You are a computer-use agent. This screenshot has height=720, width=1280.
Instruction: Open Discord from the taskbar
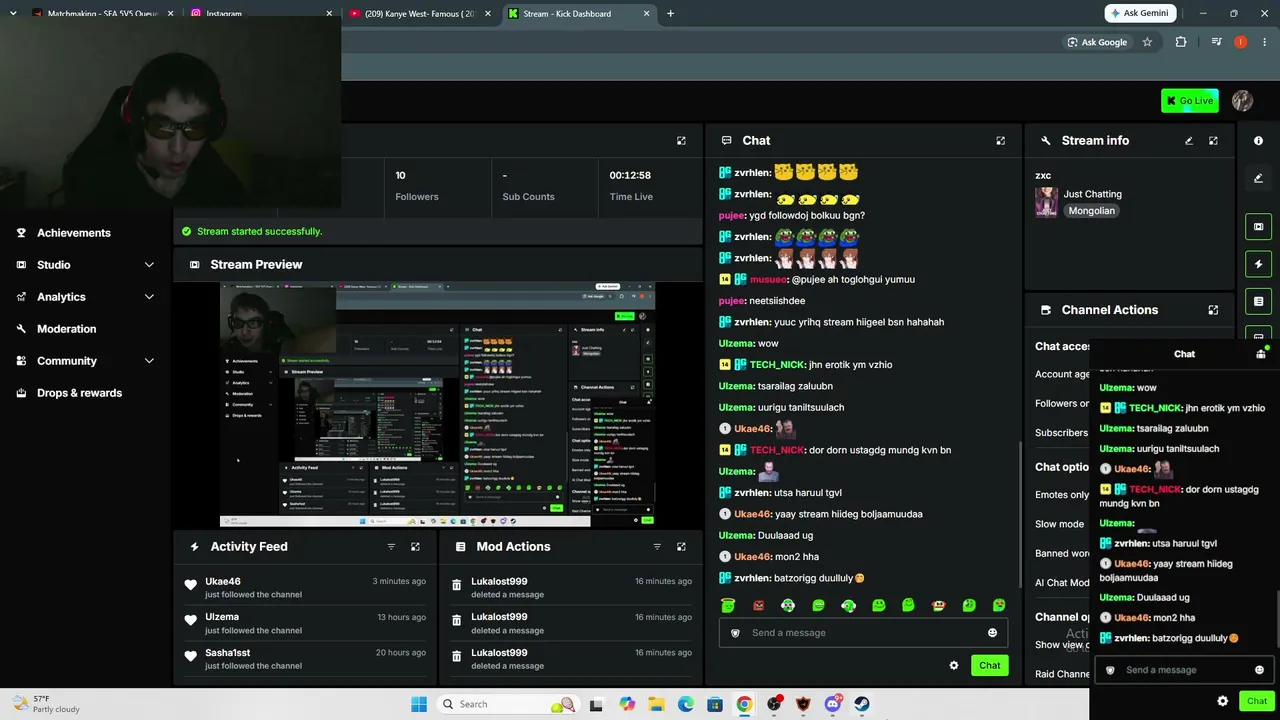coord(832,704)
